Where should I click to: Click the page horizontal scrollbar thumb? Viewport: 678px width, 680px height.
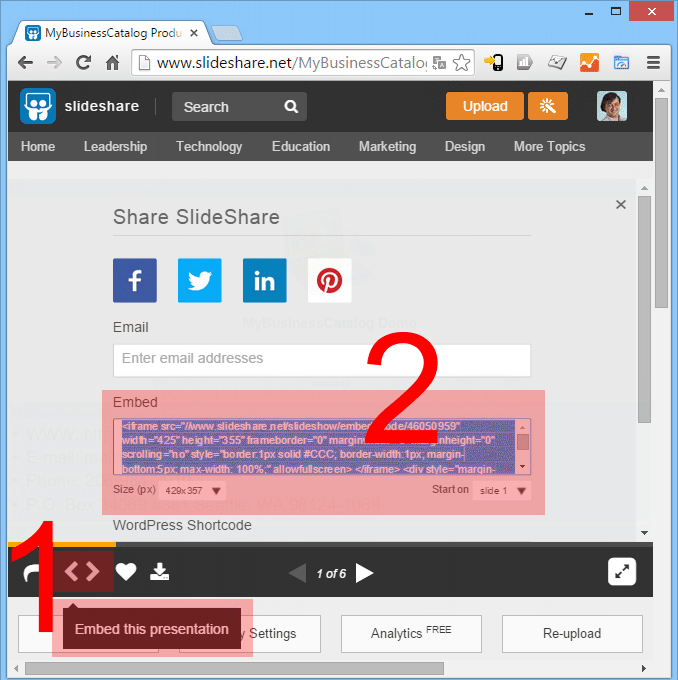tap(234, 668)
